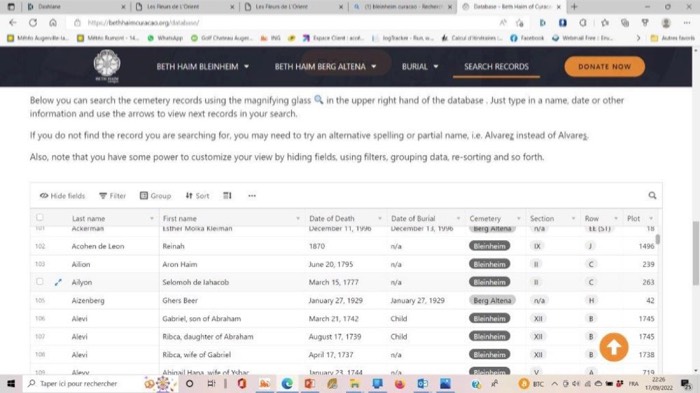The height and width of the screenshot is (393, 700).
Task: Show hidden system tray icons
Action: (x=554, y=383)
